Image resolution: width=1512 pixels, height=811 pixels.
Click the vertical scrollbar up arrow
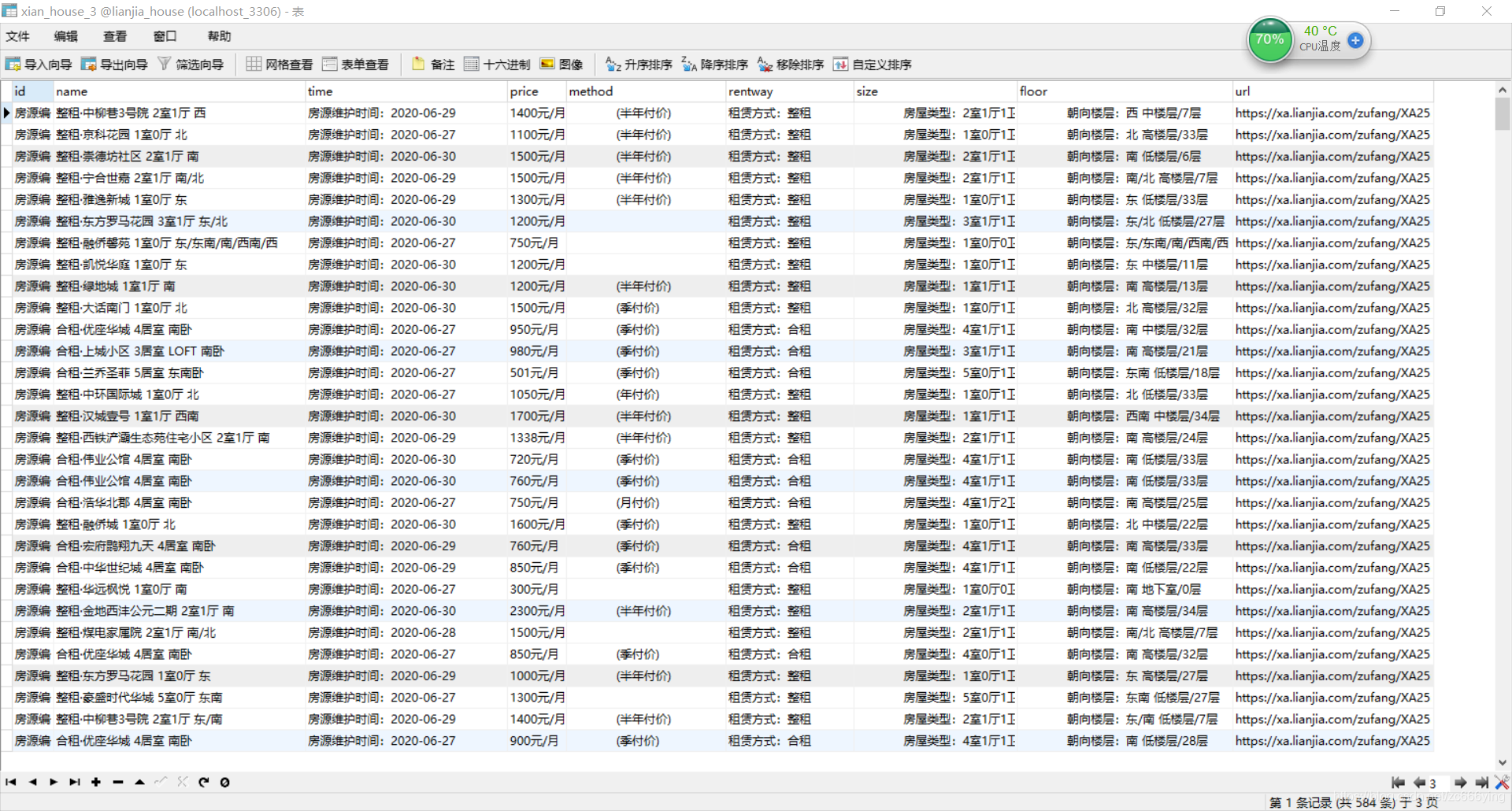pyautogui.click(x=1503, y=91)
